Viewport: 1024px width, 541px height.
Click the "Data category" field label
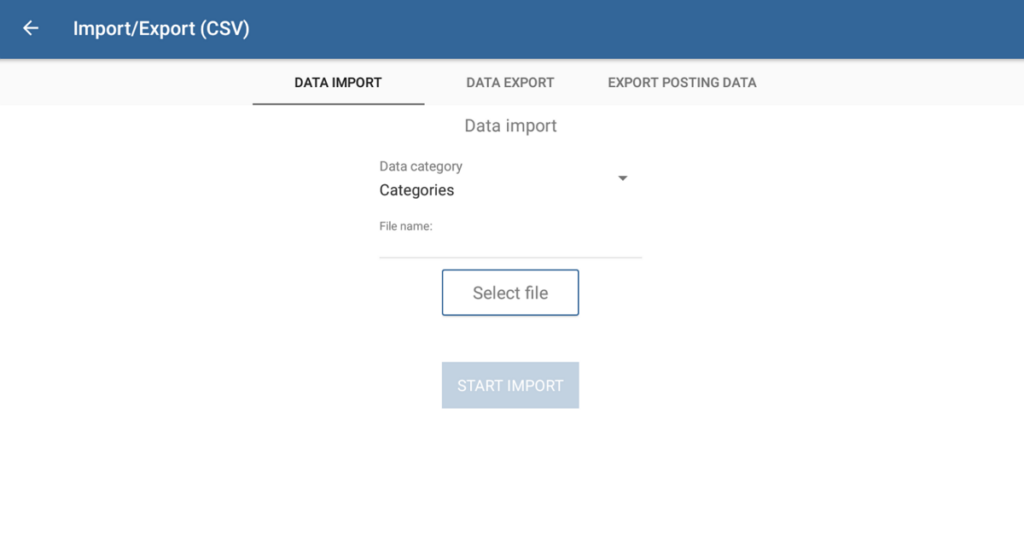click(x=421, y=166)
